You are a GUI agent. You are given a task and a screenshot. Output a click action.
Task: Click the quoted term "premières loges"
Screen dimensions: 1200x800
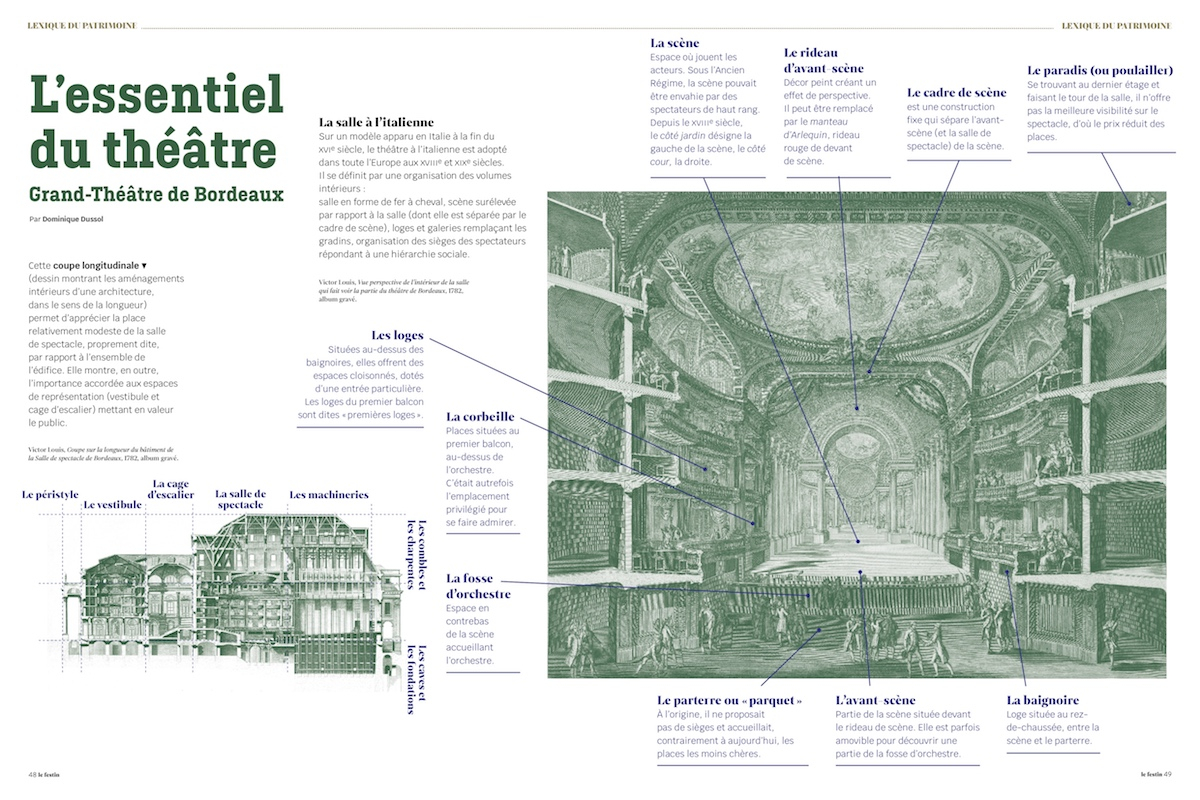385,414
